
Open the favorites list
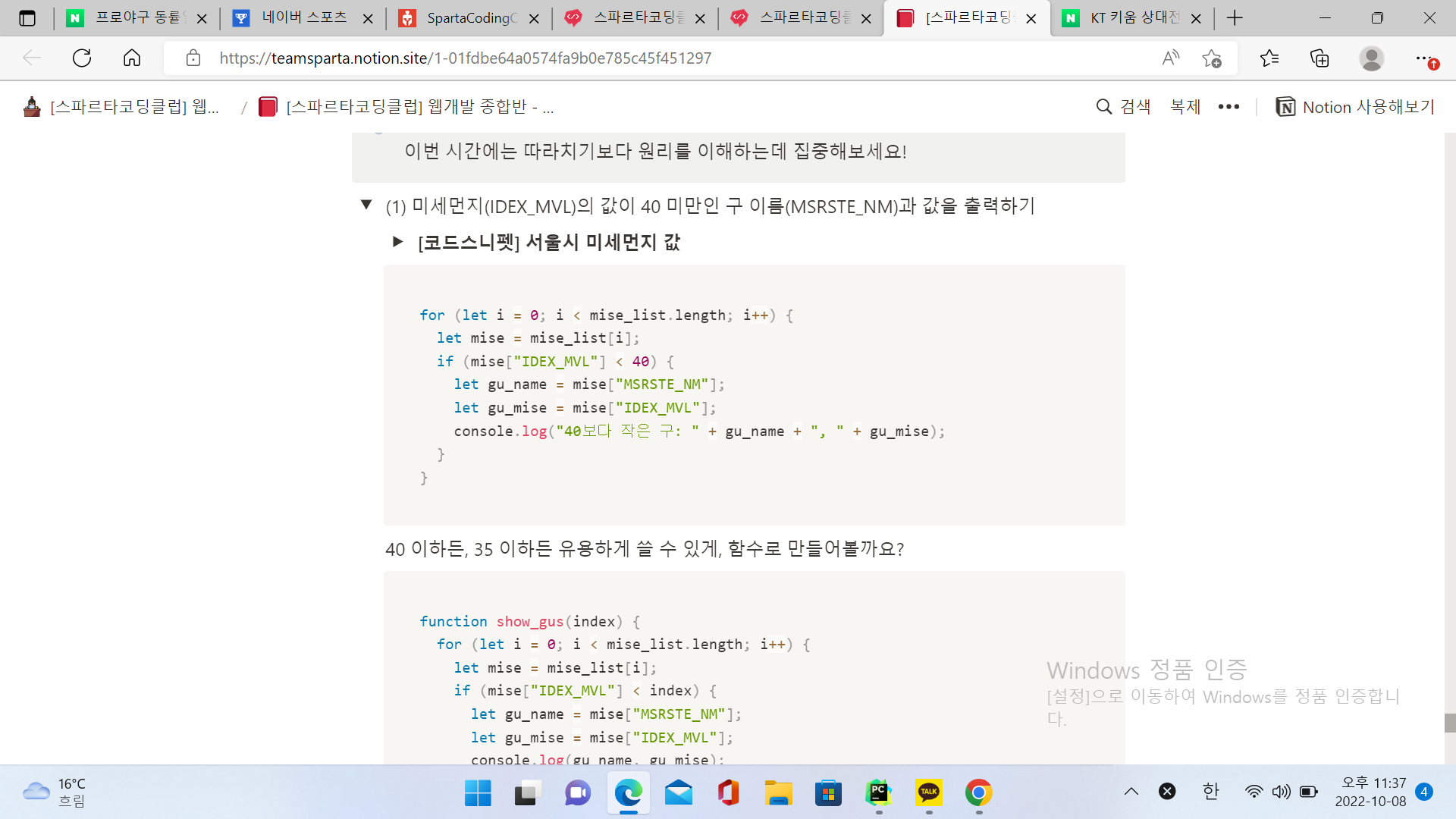(1269, 58)
